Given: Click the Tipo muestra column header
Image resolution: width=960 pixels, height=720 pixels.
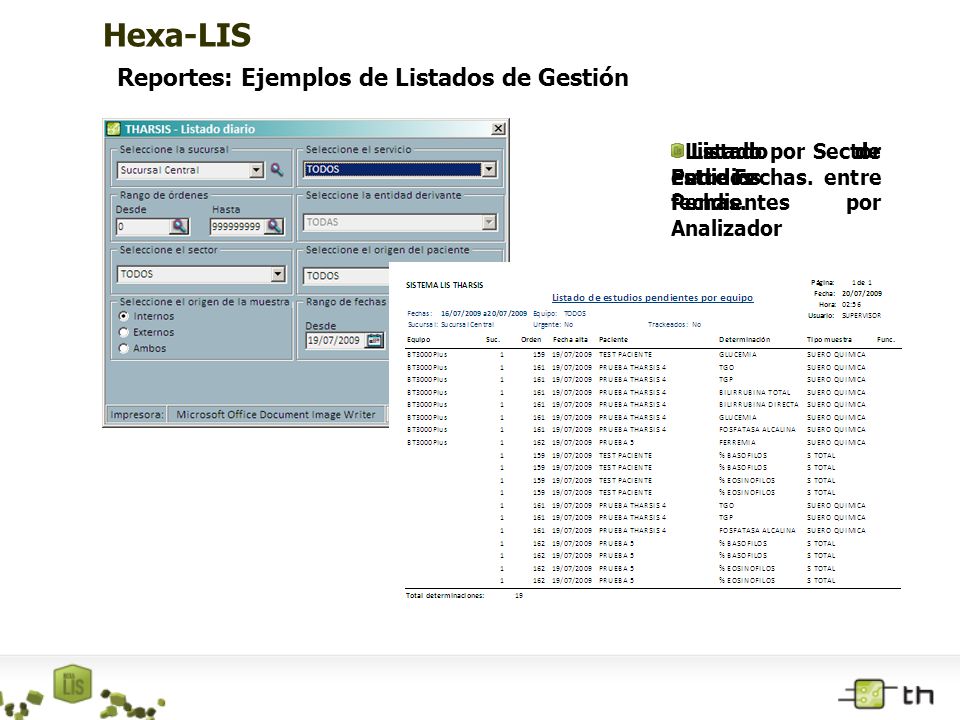Looking at the screenshot, I should point(829,339).
